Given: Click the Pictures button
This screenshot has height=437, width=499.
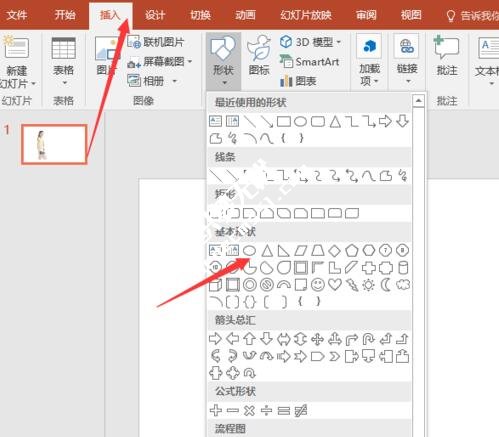Looking at the screenshot, I should tap(106, 56).
